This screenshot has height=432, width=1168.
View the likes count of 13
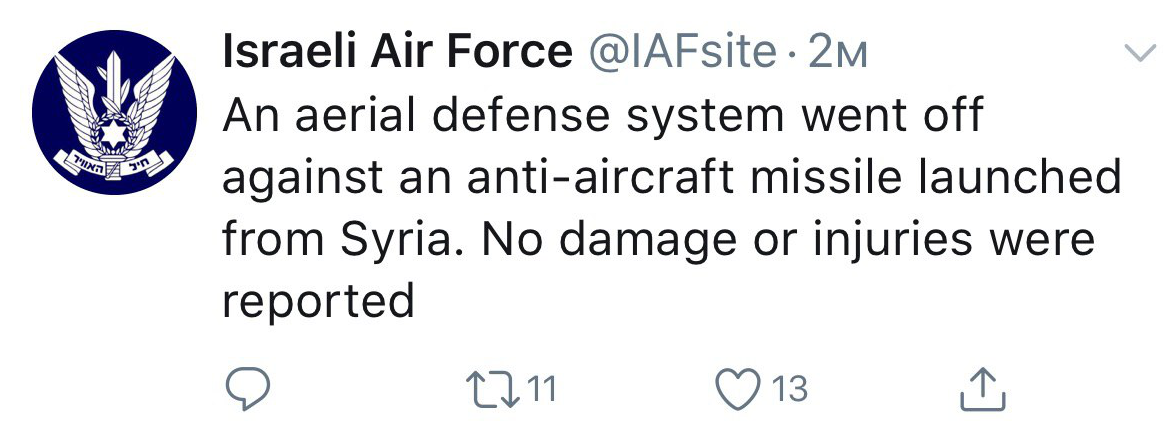(x=789, y=390)
